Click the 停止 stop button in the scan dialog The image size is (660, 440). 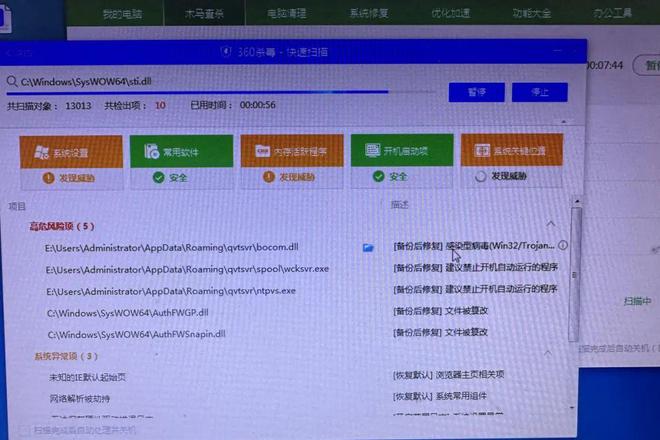click(540, 92)
